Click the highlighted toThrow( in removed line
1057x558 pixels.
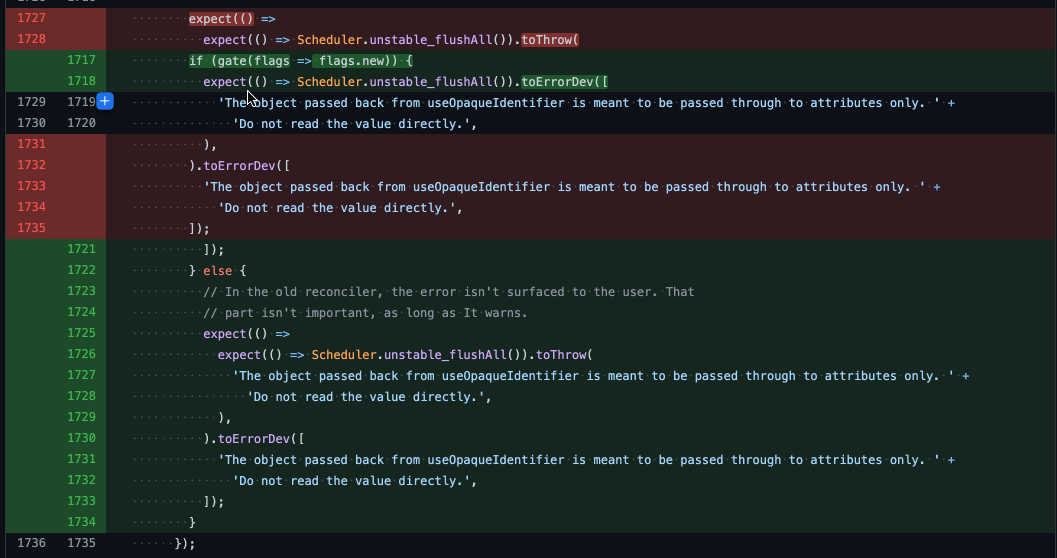pos(550,40)
